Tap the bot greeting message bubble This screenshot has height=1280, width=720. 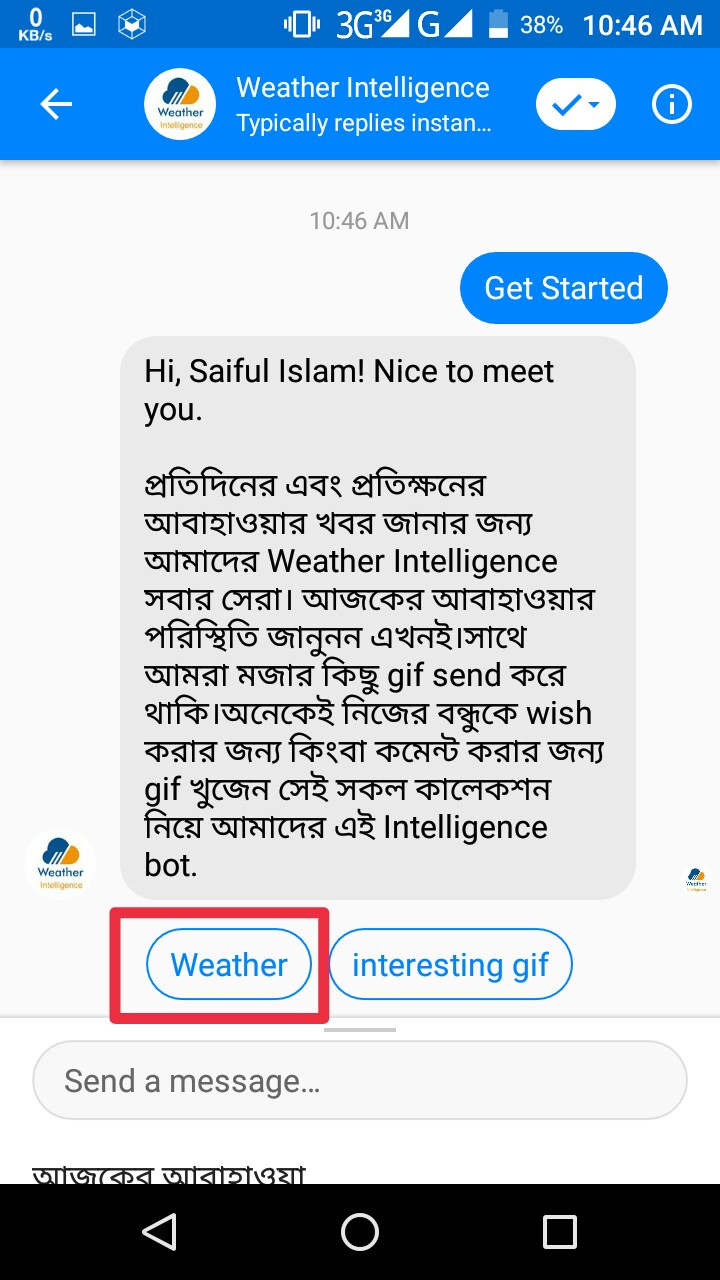(378, 617)
